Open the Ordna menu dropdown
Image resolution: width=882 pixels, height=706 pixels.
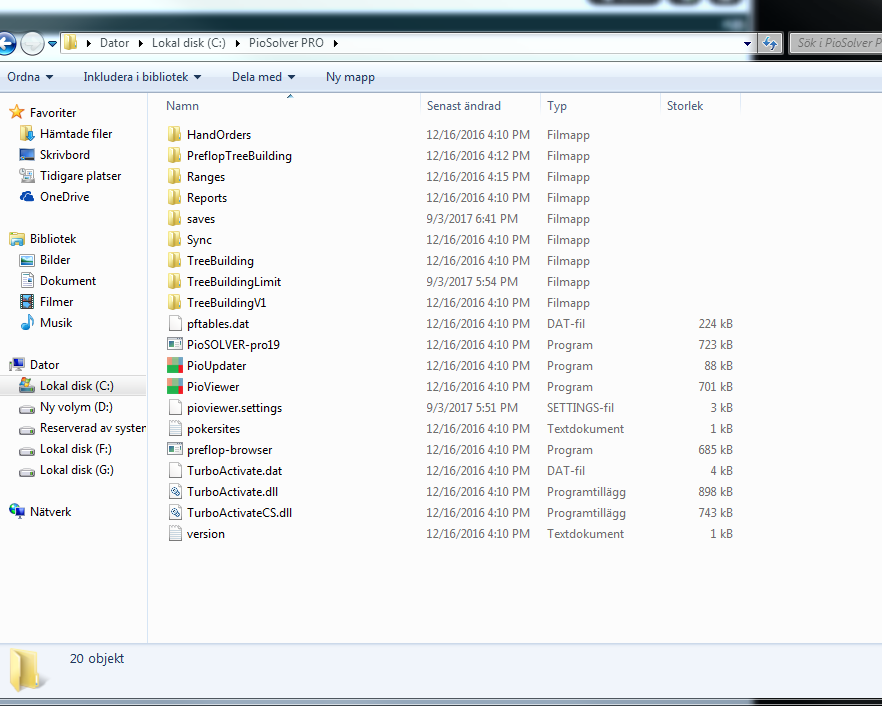click(30, 77)
